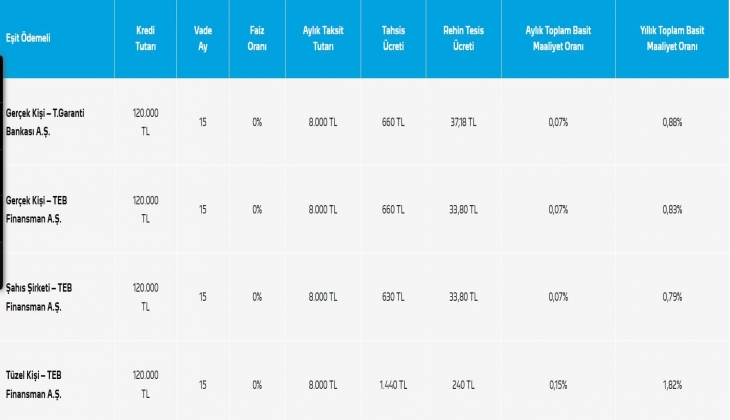
Task: Click the 0,88% yearly cost rate cell
Action: point(672,122)
